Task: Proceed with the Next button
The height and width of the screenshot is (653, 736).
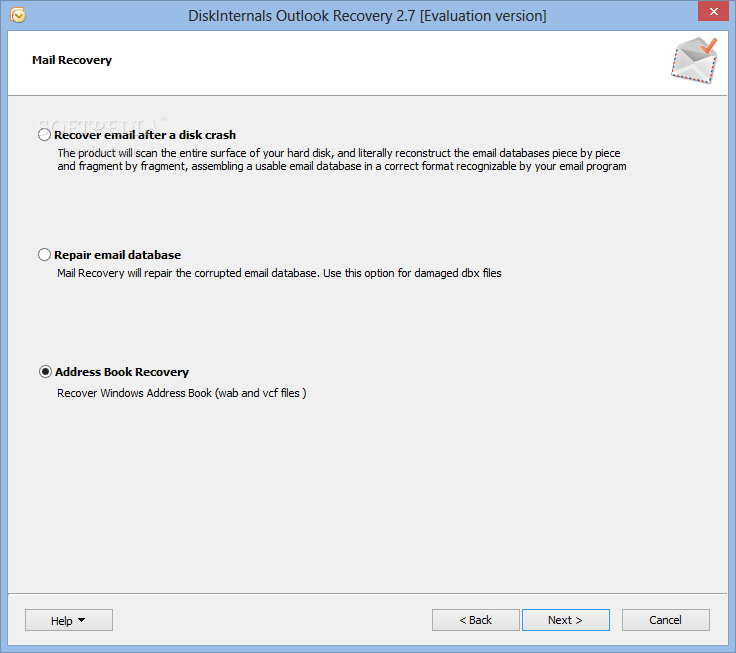Action: 566,620
